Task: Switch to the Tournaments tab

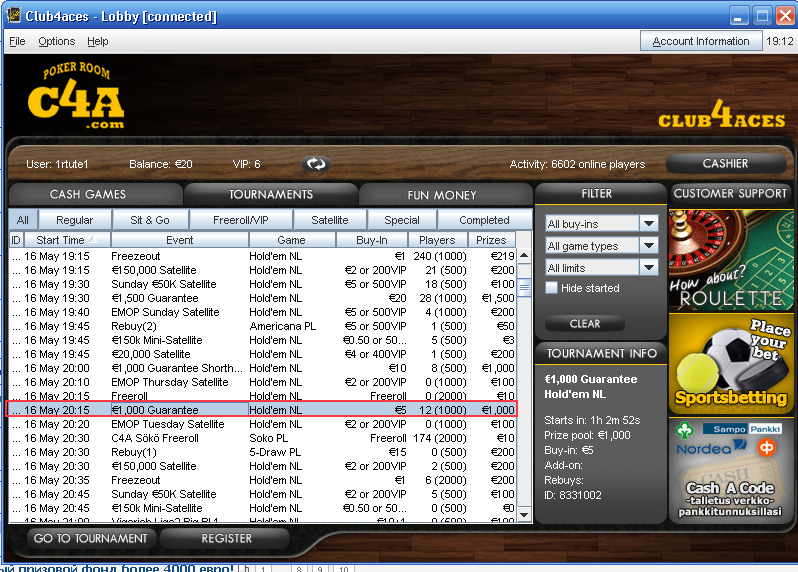Action: (x=271, y=194)
